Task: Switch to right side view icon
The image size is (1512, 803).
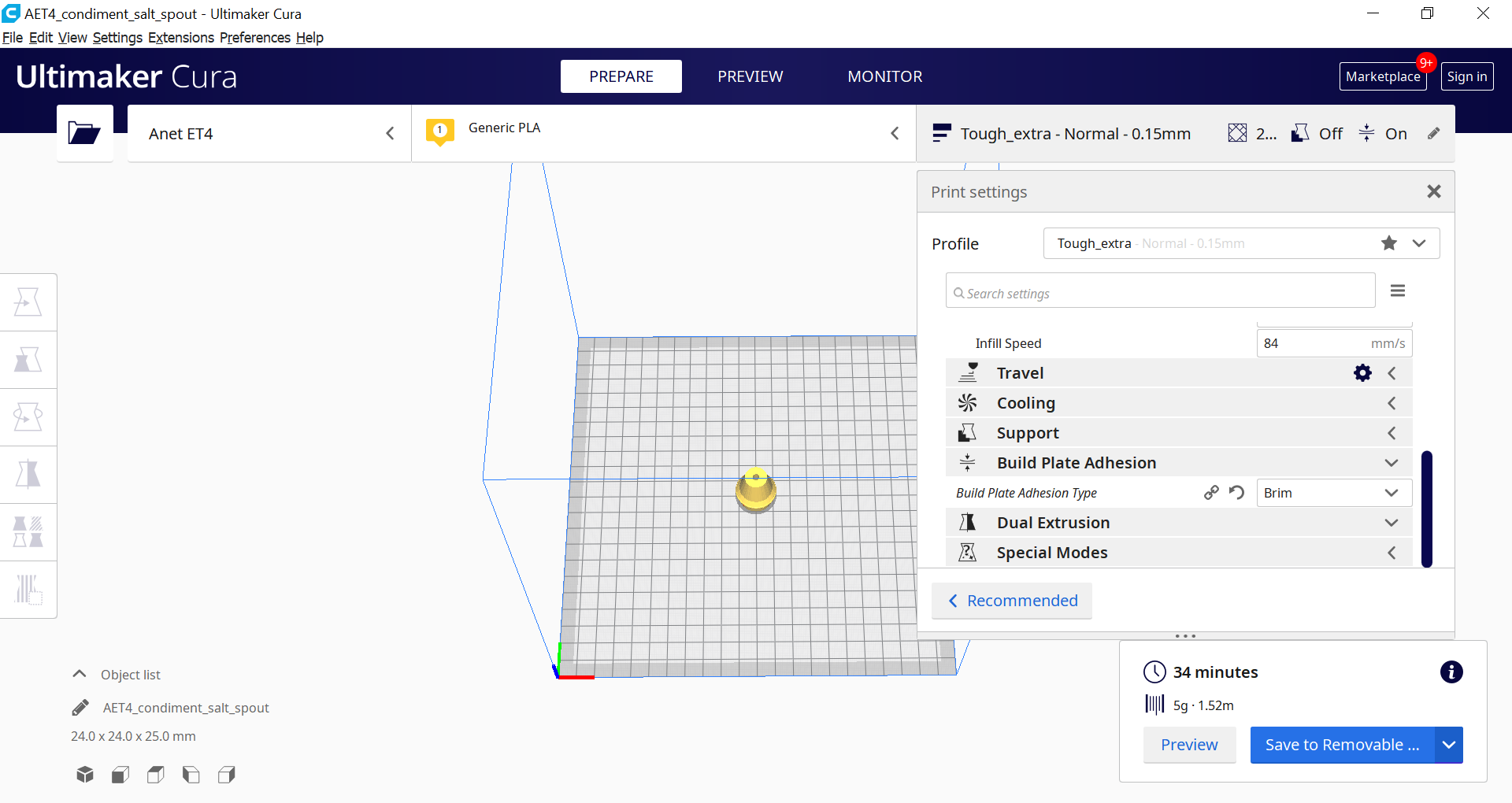Action: pyautogui.click(x=227, y=775)
